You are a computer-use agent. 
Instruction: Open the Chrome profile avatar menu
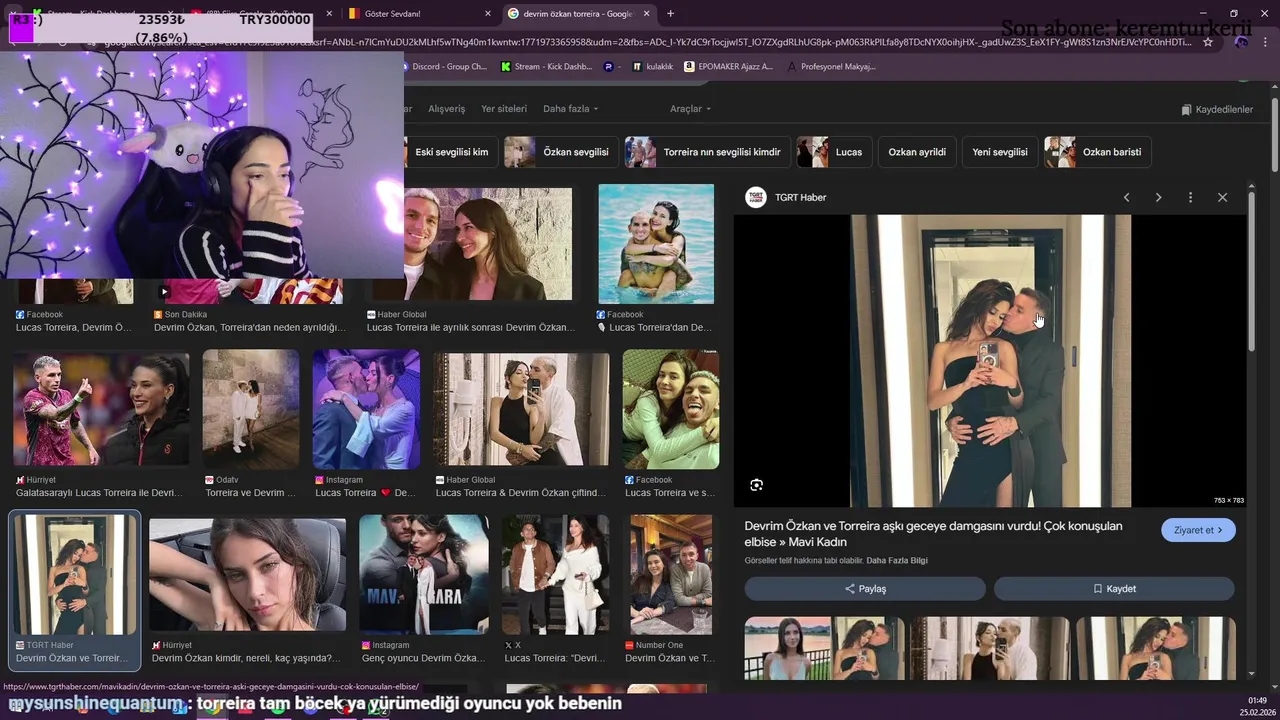(1241, 42)
